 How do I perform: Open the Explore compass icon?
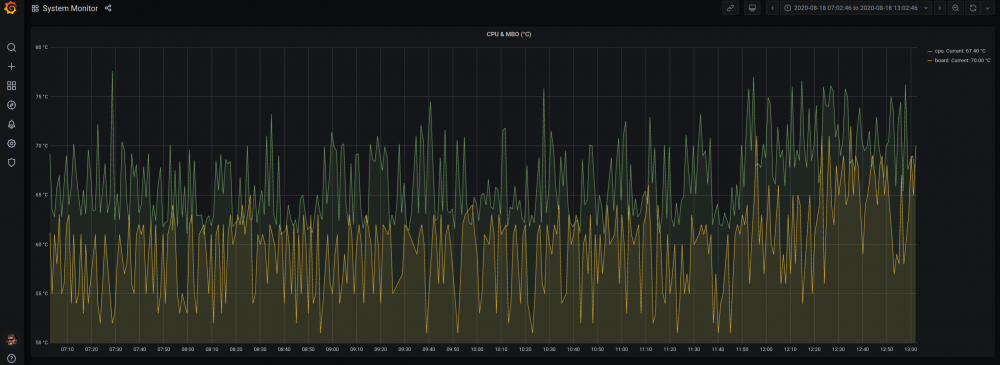pos(11,105)
